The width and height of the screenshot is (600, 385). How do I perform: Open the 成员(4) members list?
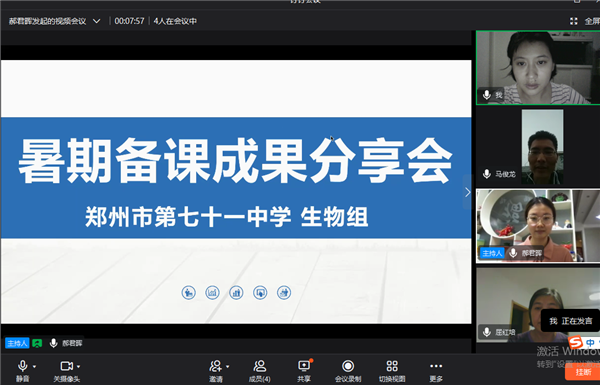click(x=259, y=370)
